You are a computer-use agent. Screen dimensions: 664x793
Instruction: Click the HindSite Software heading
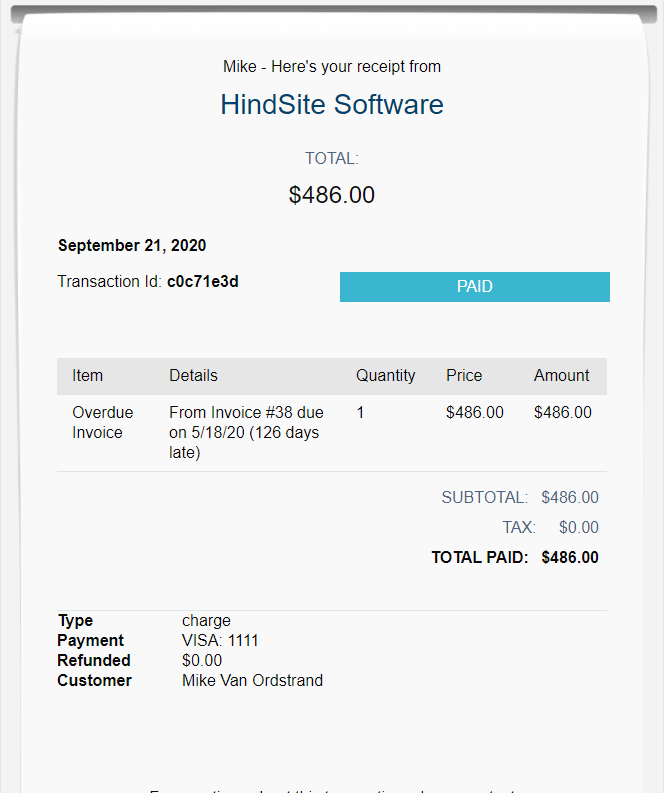coord(331,105)
